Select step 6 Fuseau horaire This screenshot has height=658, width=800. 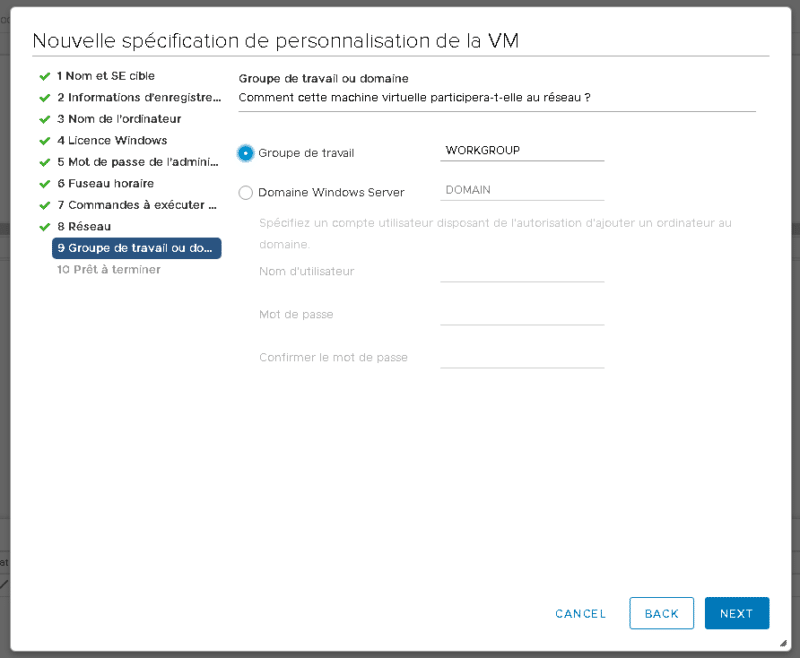(x=105, y=184)
